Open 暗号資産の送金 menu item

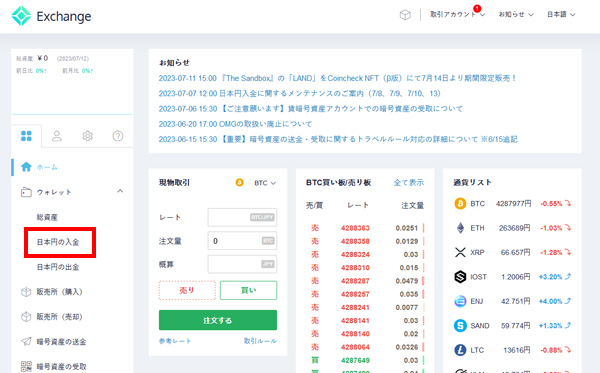pyautogui.click(x=62, y=342)
